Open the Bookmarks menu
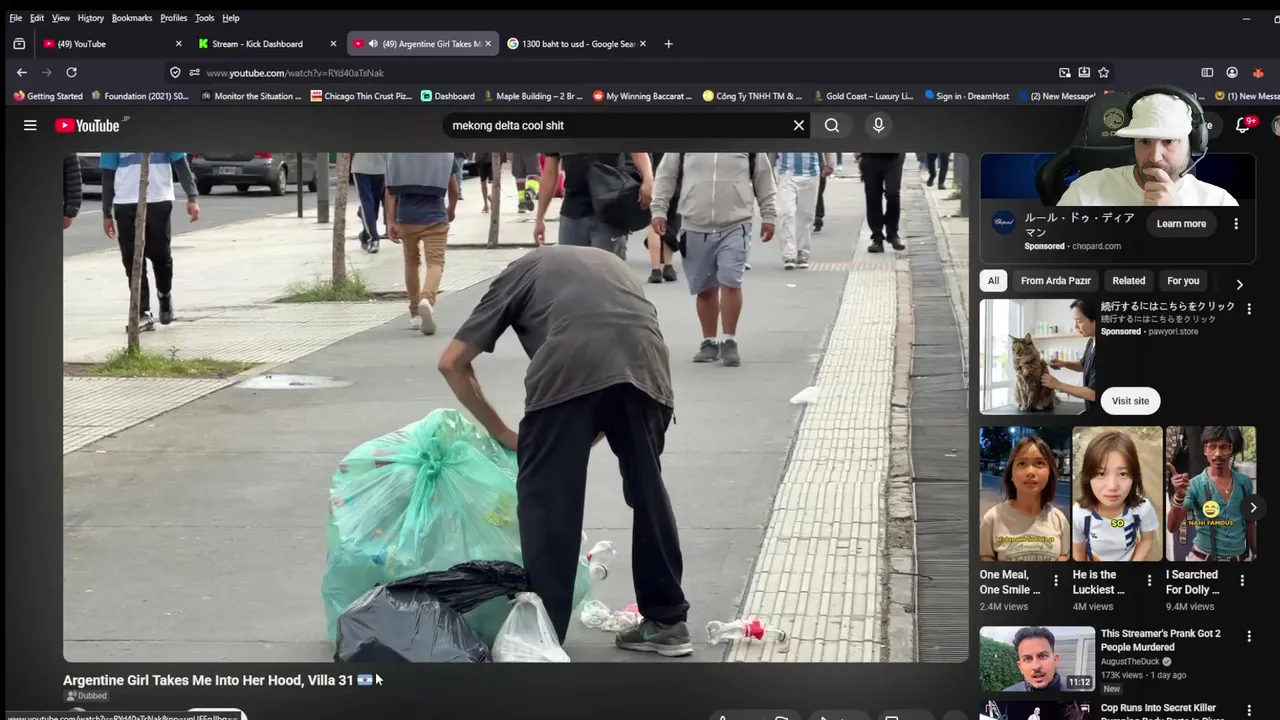1280x720 pixels. pyautogui.click(x=132, y=18)
